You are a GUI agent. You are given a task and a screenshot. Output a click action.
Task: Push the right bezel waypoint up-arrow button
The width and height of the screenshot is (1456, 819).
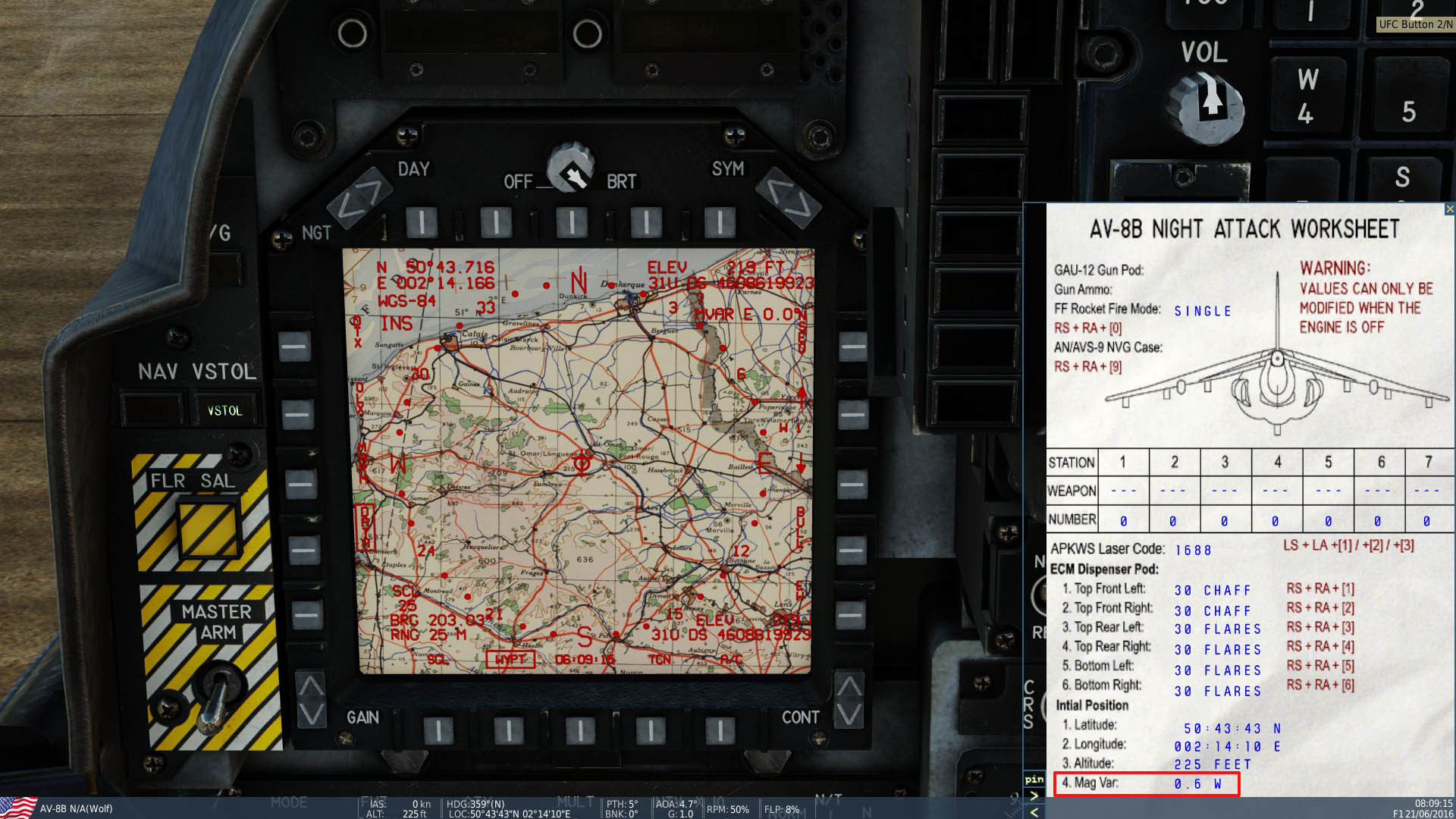click(853, 414)
